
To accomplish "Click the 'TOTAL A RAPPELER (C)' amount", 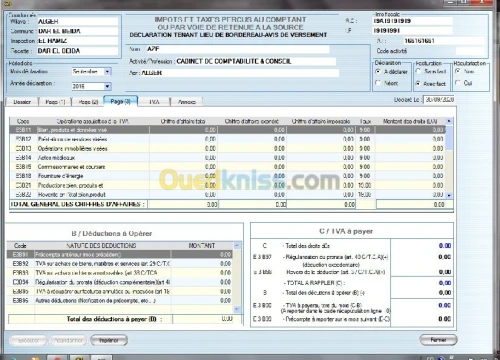I will tap(445, 283).
